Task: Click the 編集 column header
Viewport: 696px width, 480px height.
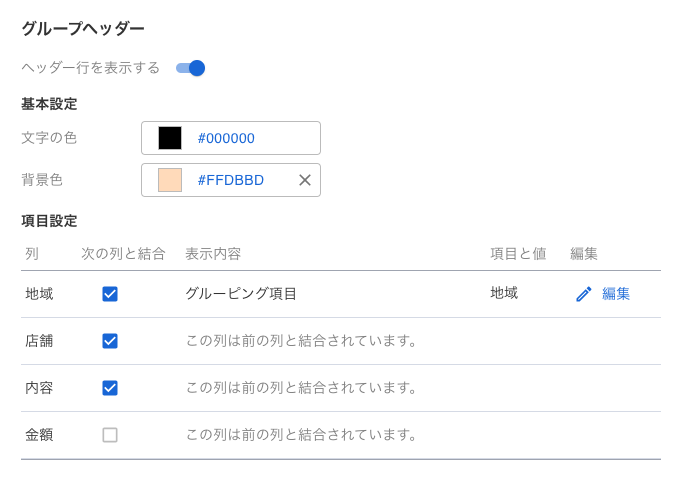Action: pos(584,254)
